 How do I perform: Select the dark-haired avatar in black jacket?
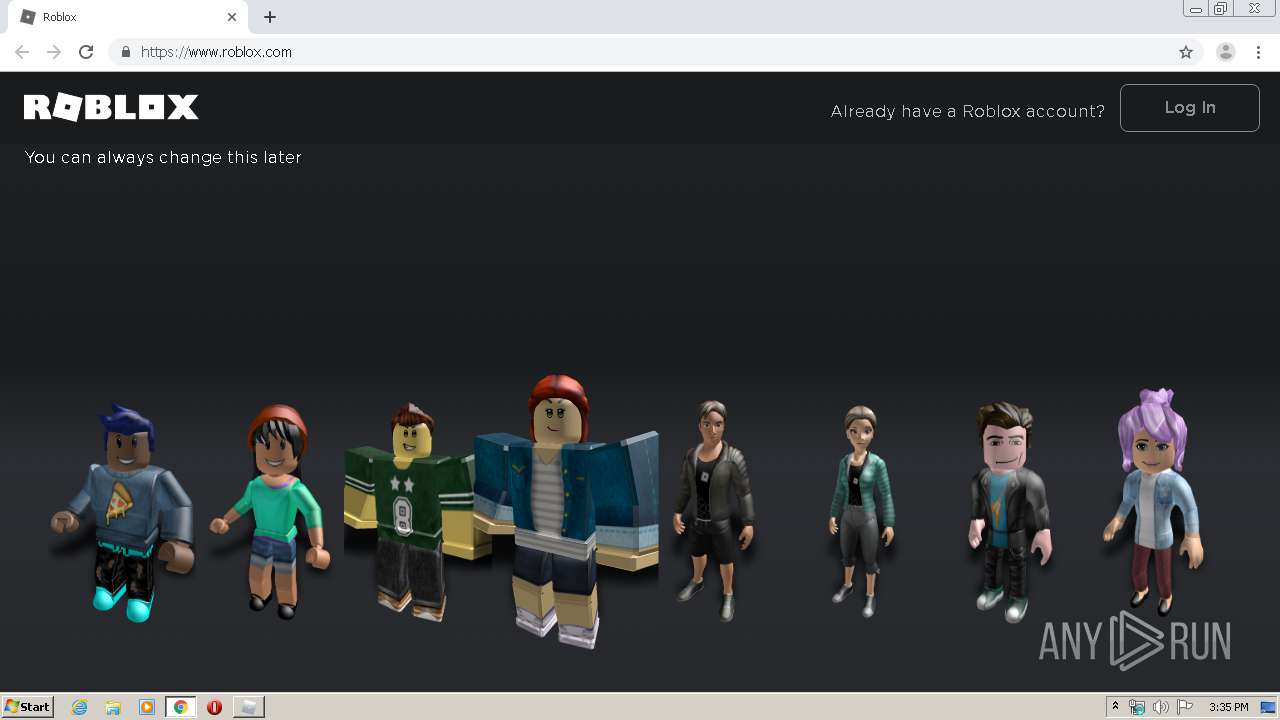point(1007,512)
